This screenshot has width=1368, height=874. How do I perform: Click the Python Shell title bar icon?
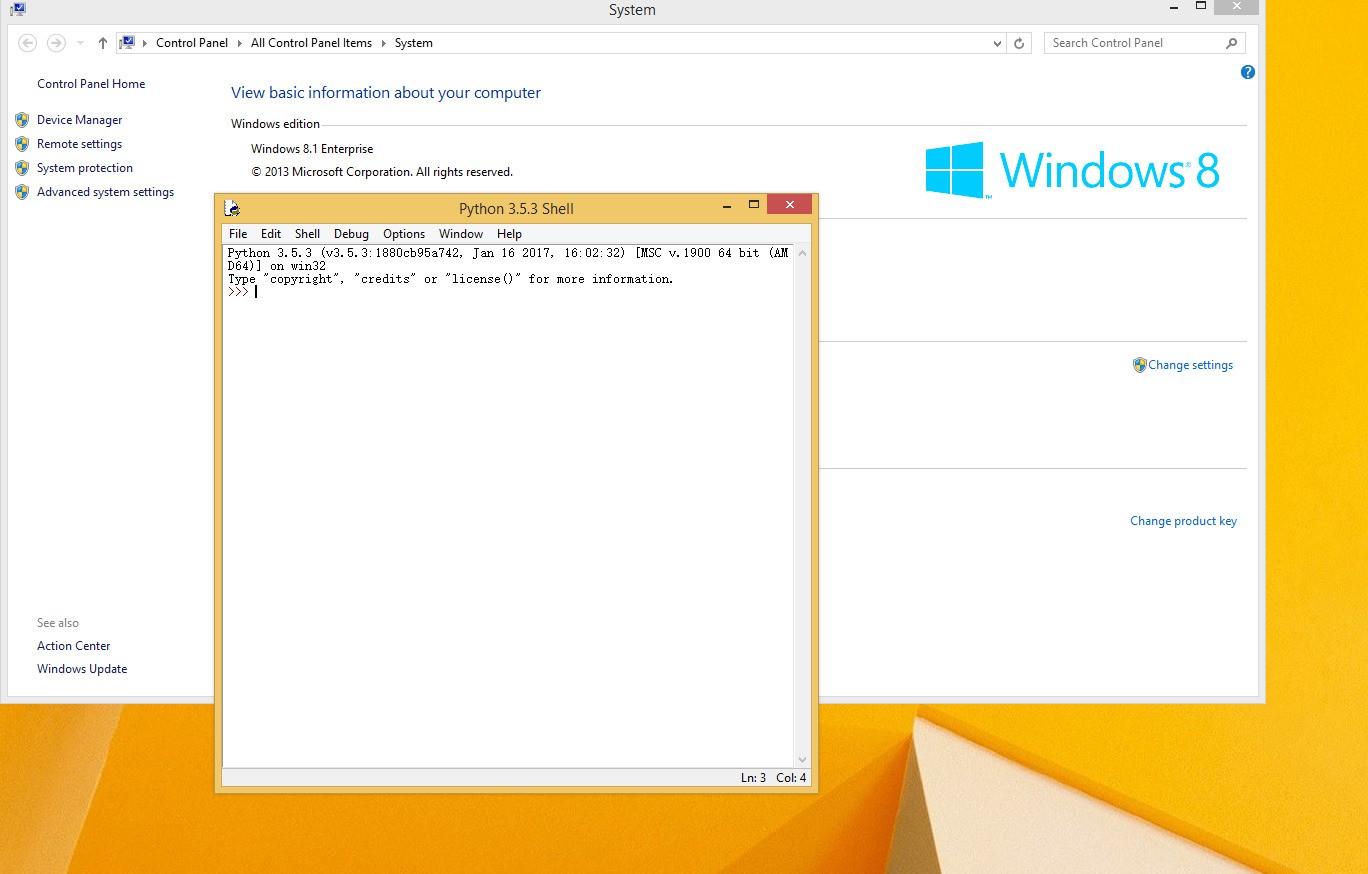coord(232,208)
